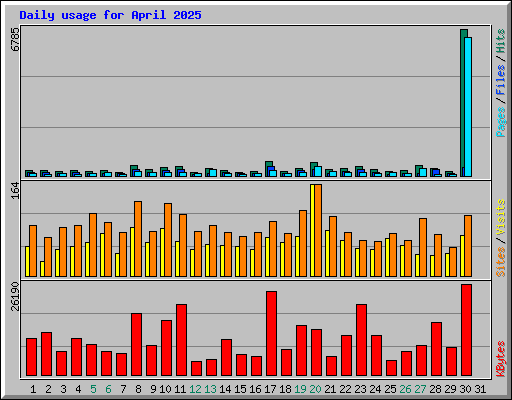The image size is (512, 400).
Task: Click the short red KBytes bar for day 25
Action: (x=391, y=368)
